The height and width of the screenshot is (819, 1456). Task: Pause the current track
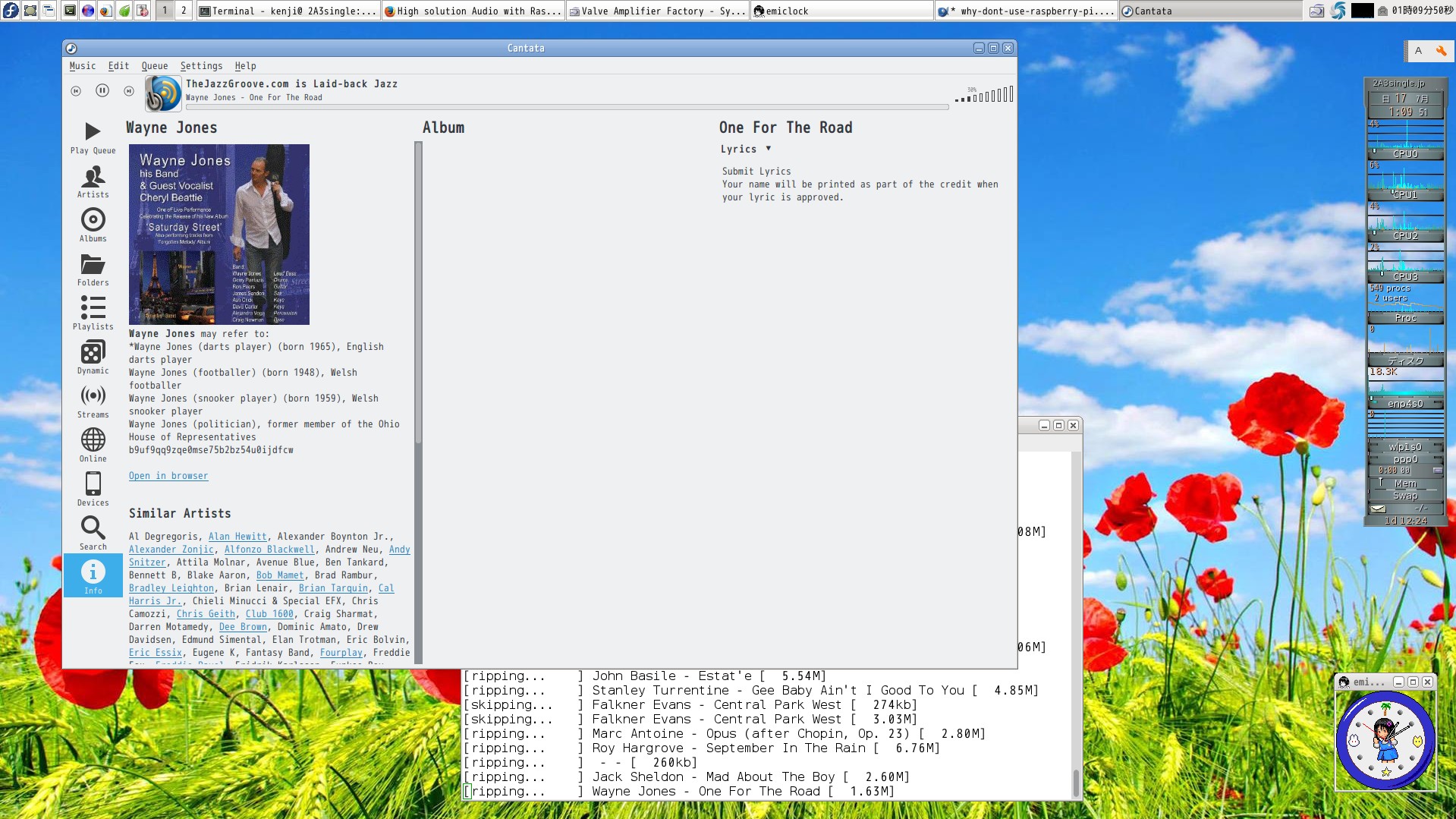click(102, 91)
